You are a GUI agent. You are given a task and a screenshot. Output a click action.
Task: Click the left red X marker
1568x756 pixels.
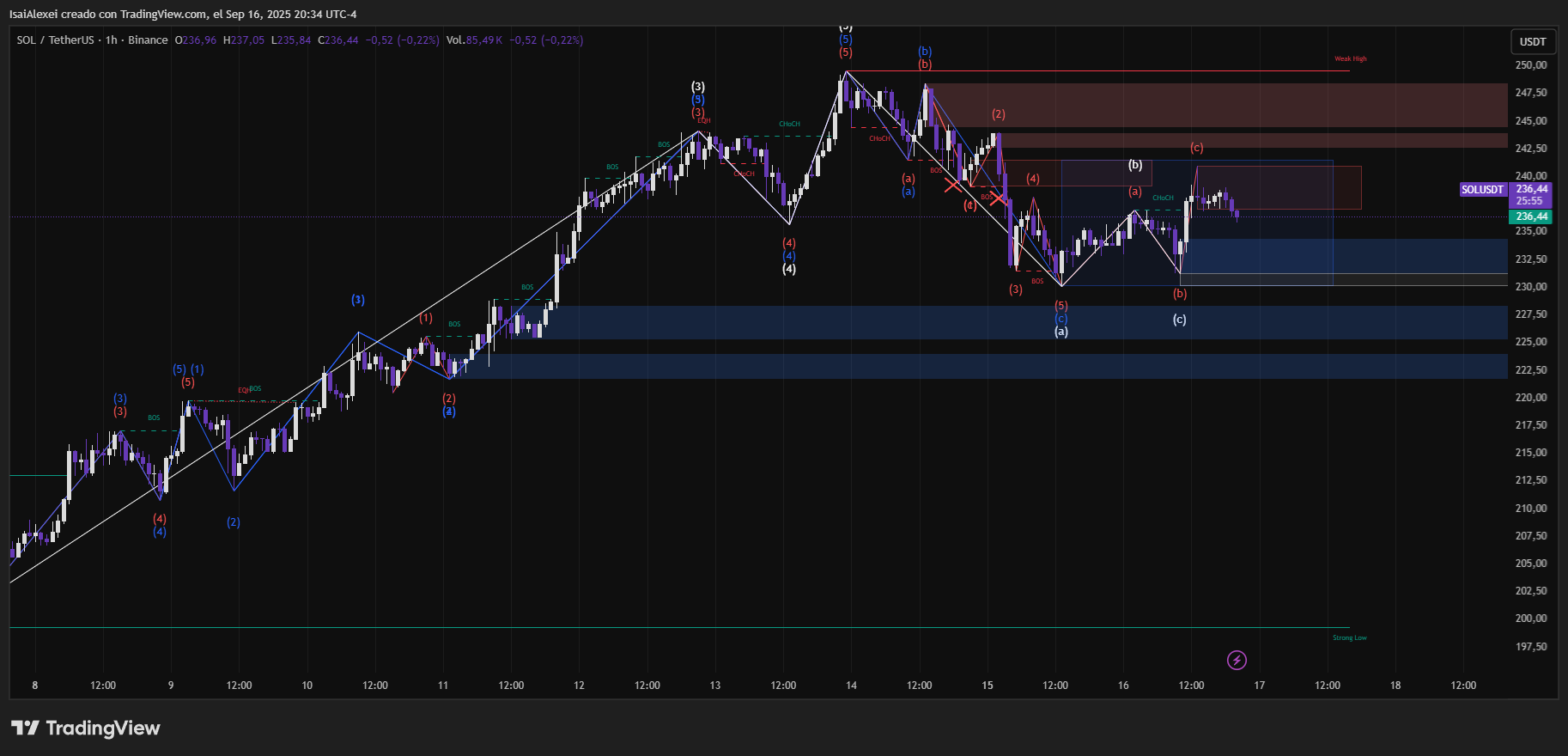pyautogui.click(x=953, y=185)
